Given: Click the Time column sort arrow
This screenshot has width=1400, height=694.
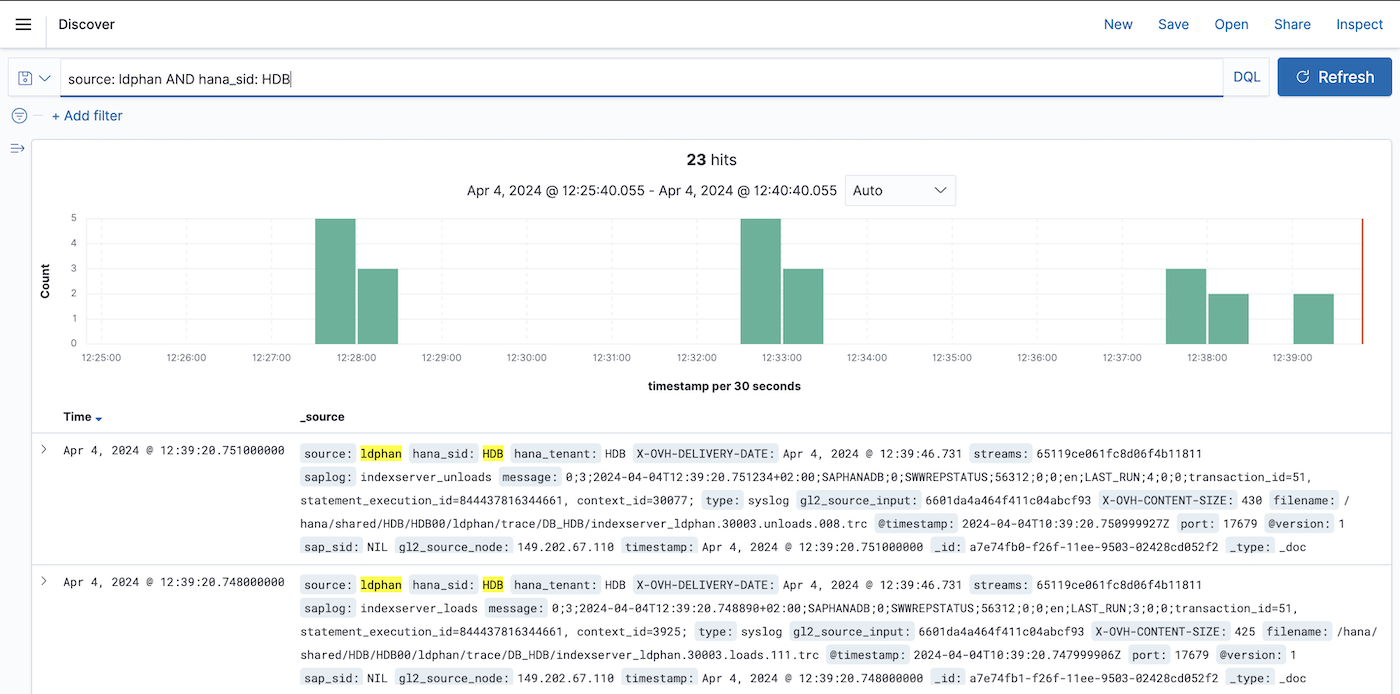Looking at the screenshot, I should tap(99, 418).
